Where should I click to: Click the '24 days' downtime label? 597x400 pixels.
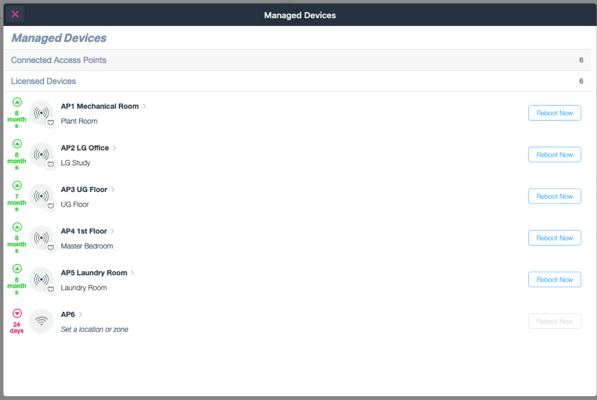point(17,328)
